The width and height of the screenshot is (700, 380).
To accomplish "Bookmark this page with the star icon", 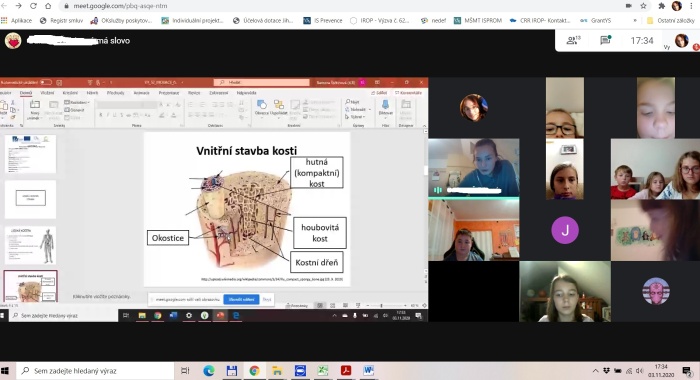I will [643, 6].
